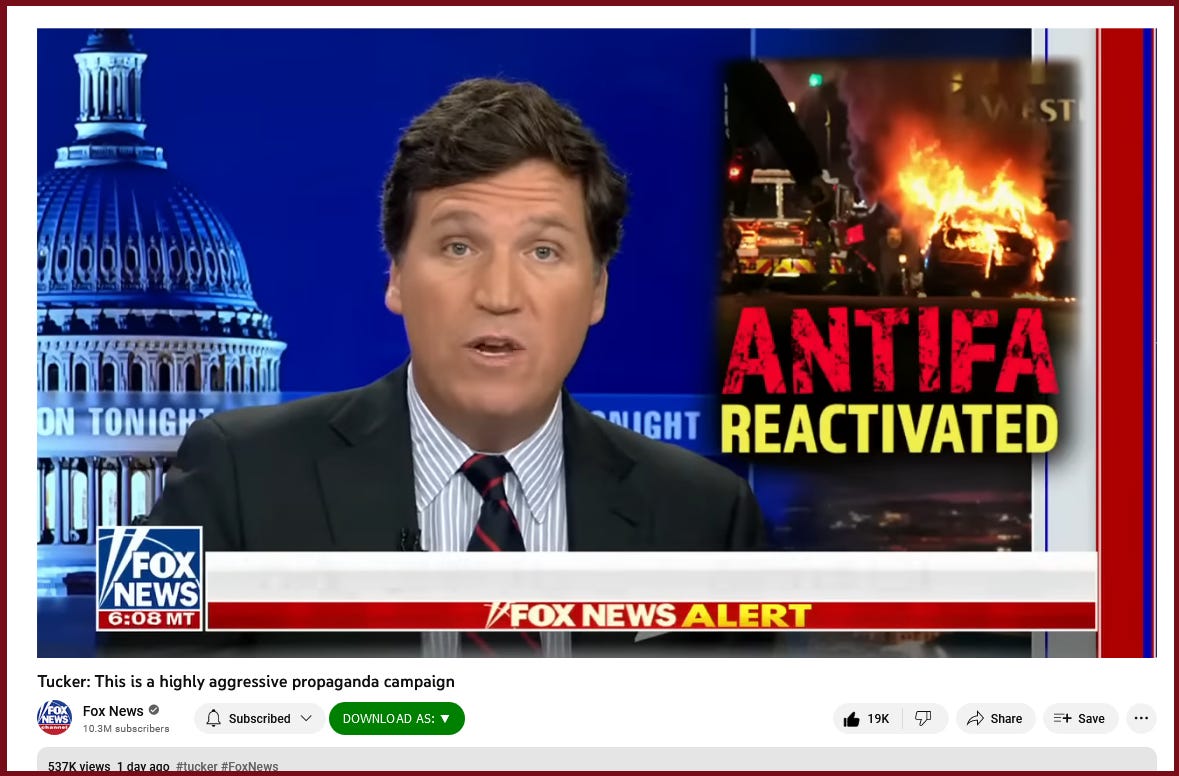Screen dimensions: 1179x776
Task: Click the video title text
Action: click(246, 682)
